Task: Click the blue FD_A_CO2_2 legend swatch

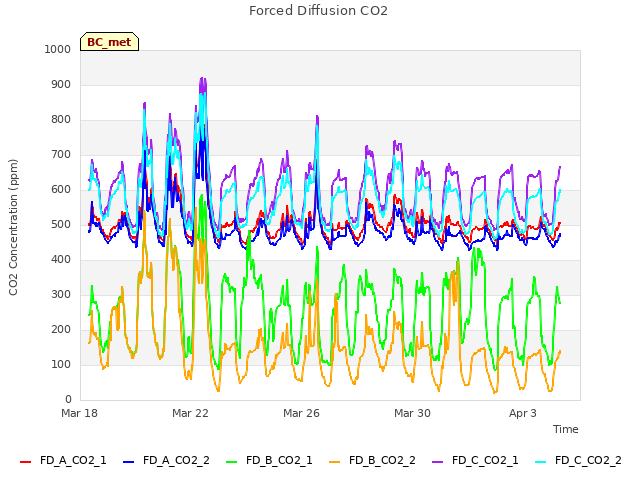Action: (128, 462)
